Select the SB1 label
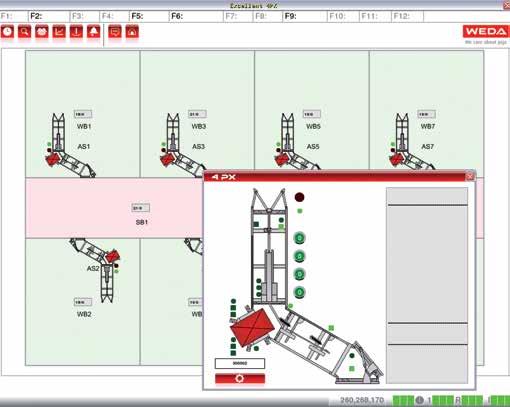 coord(142,222)
